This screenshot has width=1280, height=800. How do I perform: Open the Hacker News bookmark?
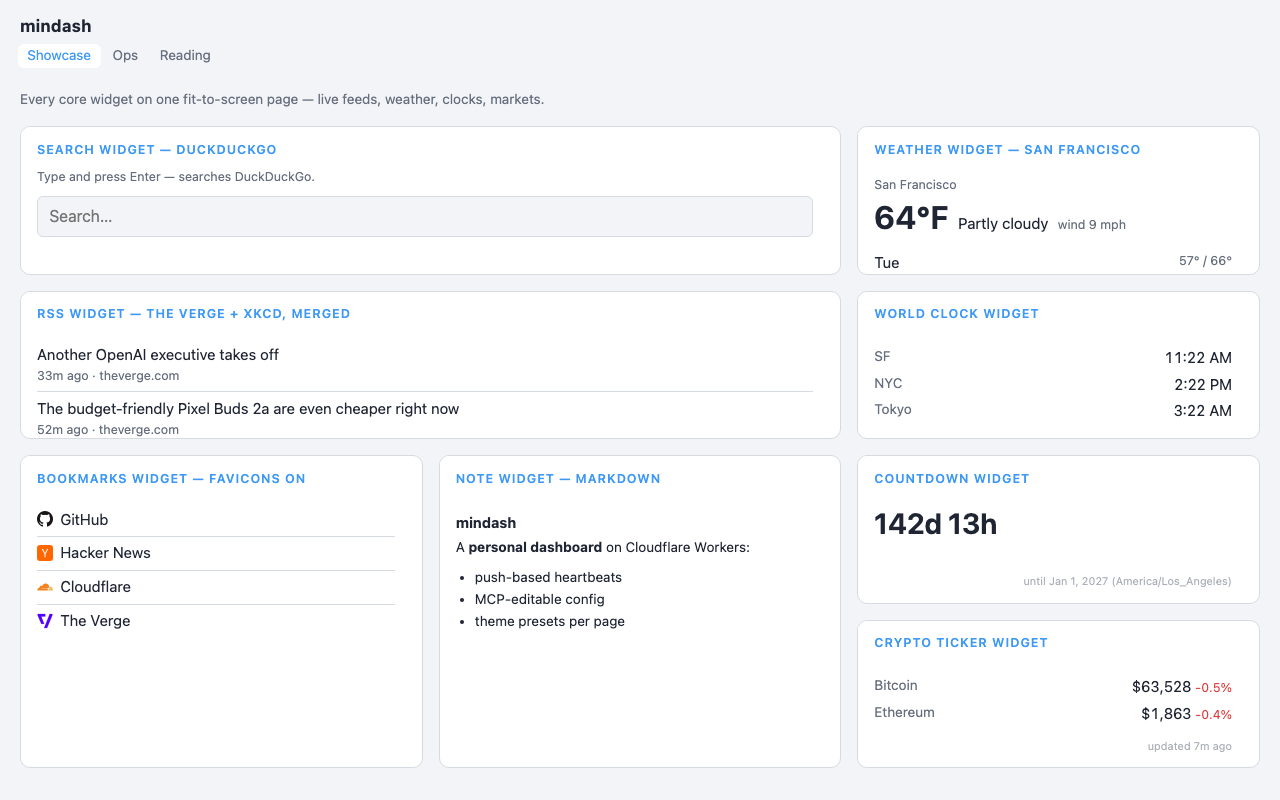click(105, 553)
